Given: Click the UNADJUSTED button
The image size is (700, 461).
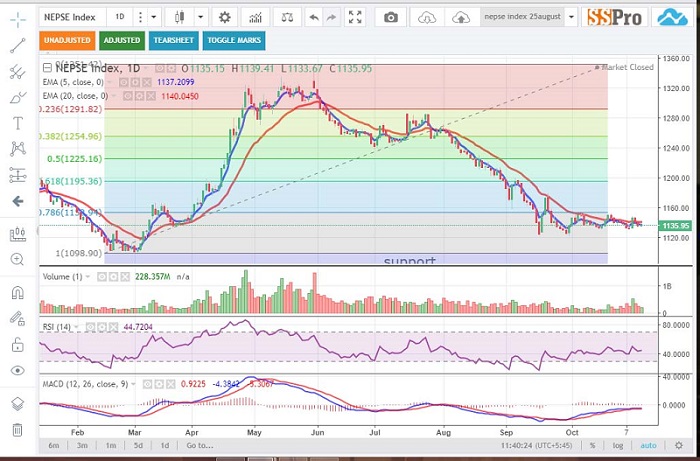Looking at the screenshot, I should [67, 40].
